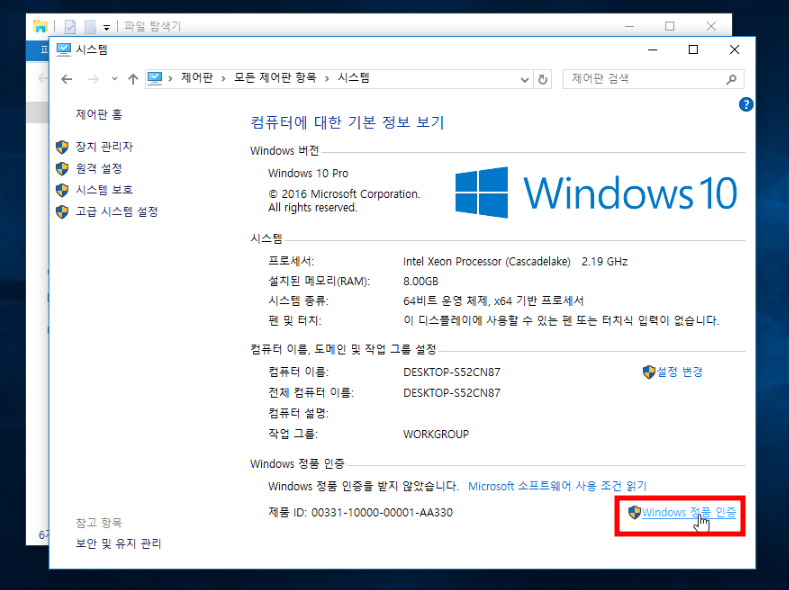Expand chevron after 모든 제어판 항목 breadcrumb

(x=327, y=78)
